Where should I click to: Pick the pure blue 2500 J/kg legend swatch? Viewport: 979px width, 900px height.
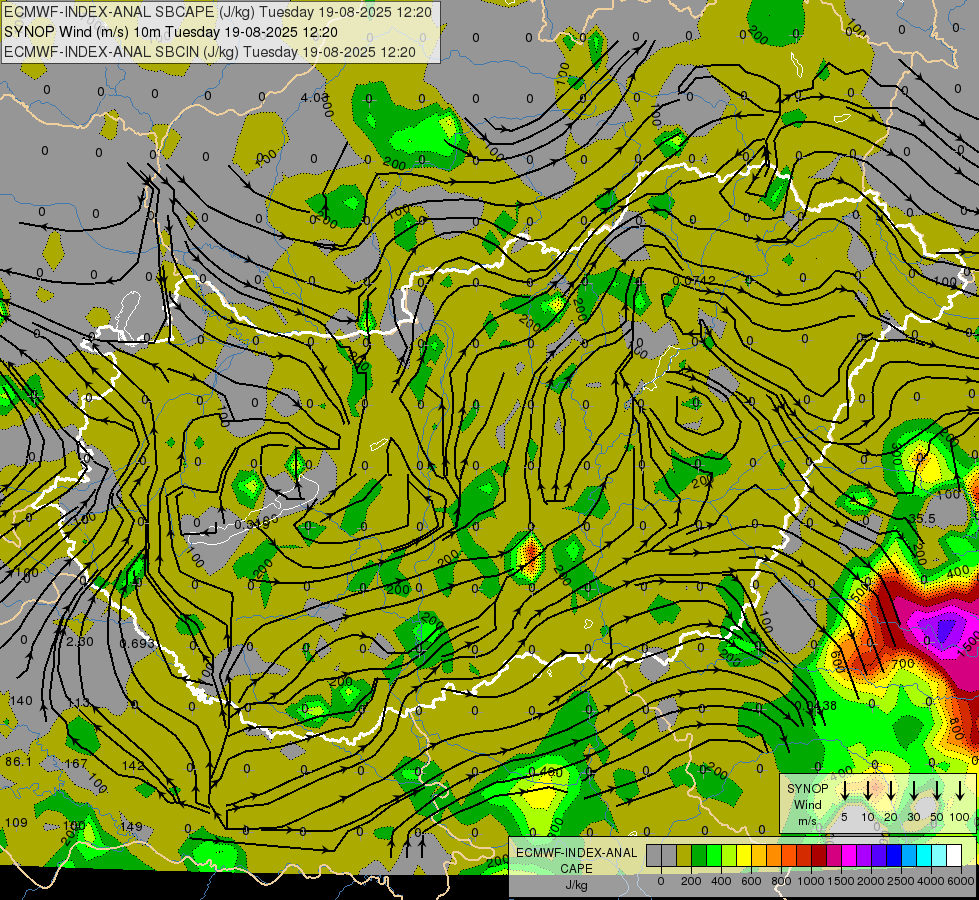point(893,856)
